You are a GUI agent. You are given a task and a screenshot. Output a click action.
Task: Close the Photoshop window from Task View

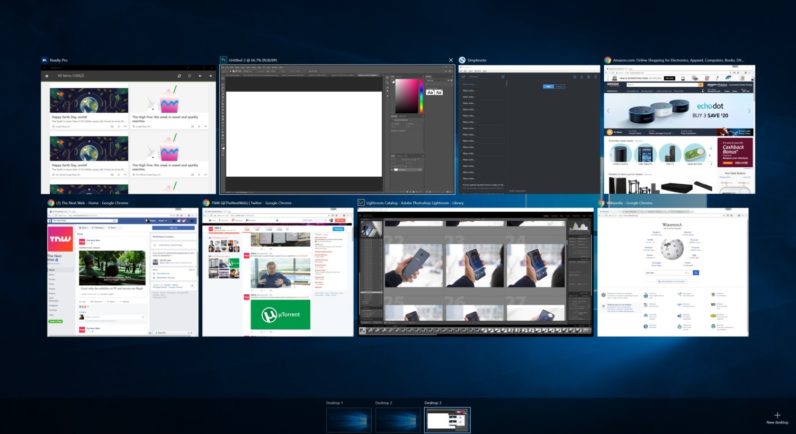pyautogui.click(x=450, y=60)
